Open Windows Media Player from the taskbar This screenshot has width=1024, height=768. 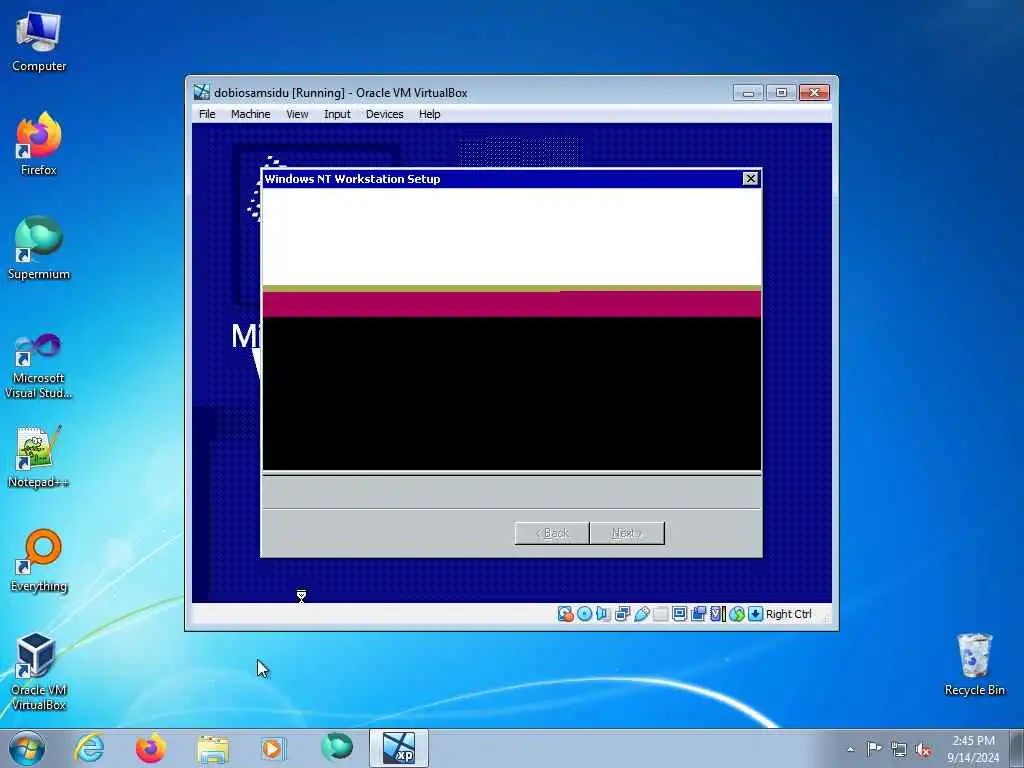pyautogui.click(x=274, y=748)
